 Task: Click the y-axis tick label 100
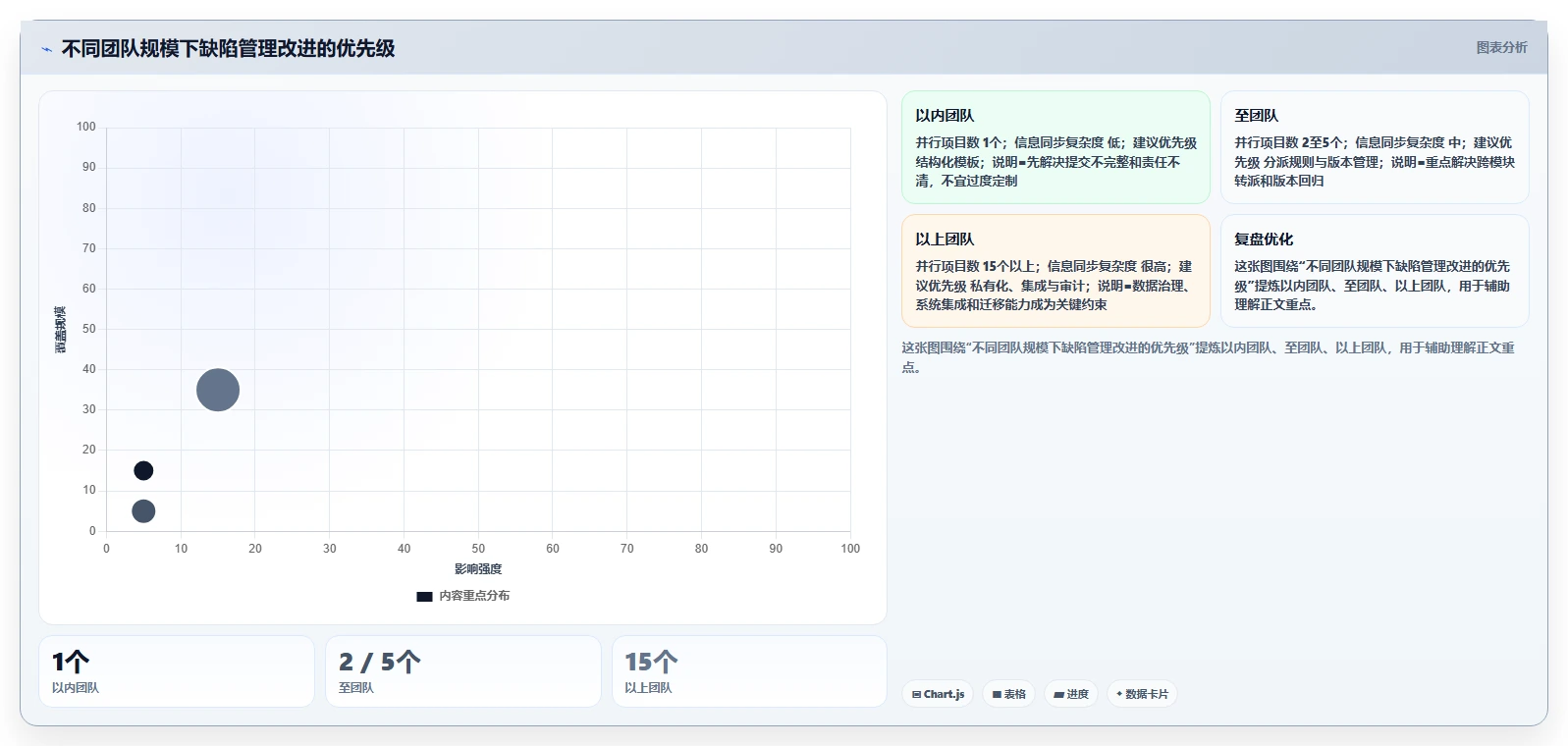click(86, 127)
